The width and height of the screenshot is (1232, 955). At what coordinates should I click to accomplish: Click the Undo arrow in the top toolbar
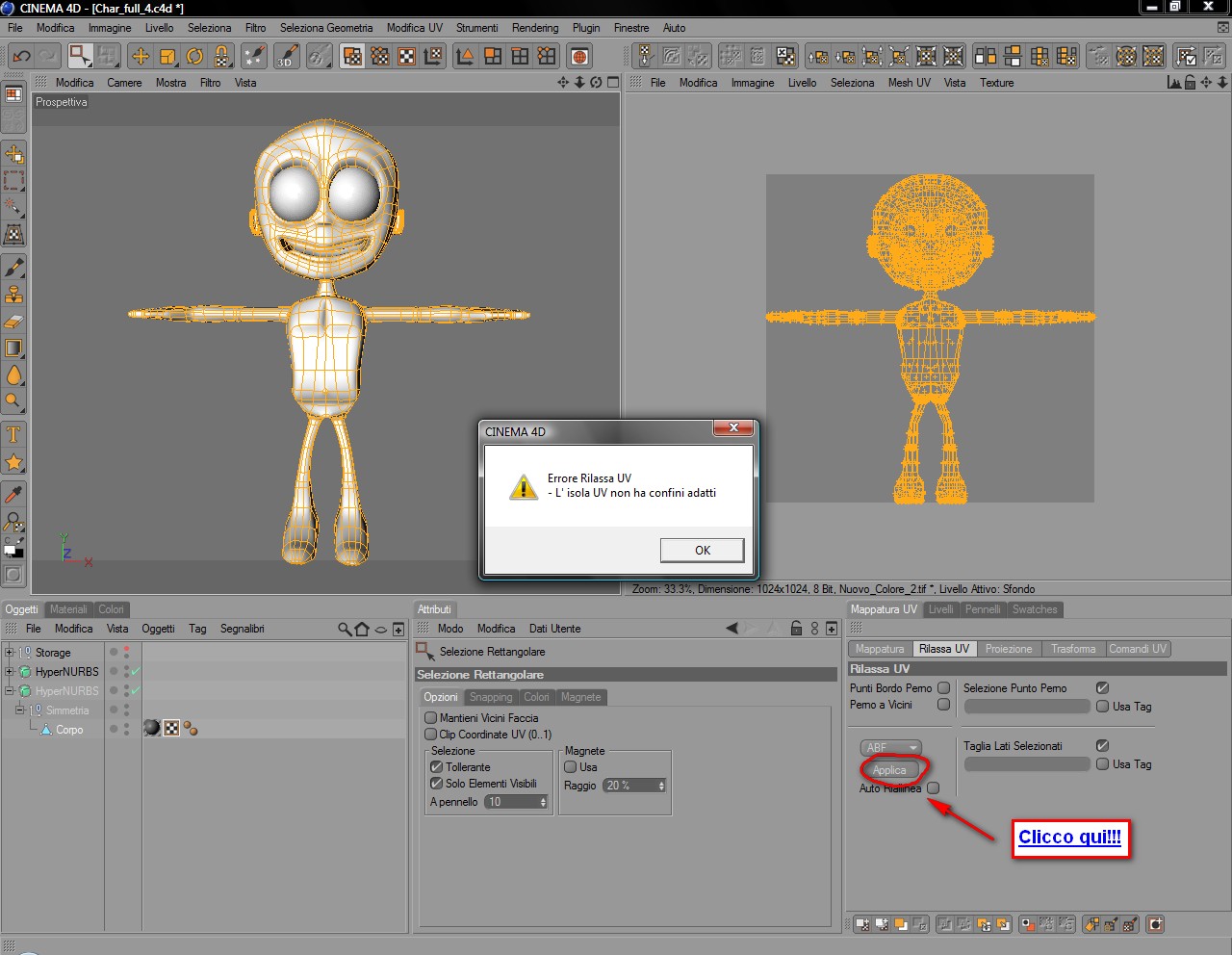21,56
